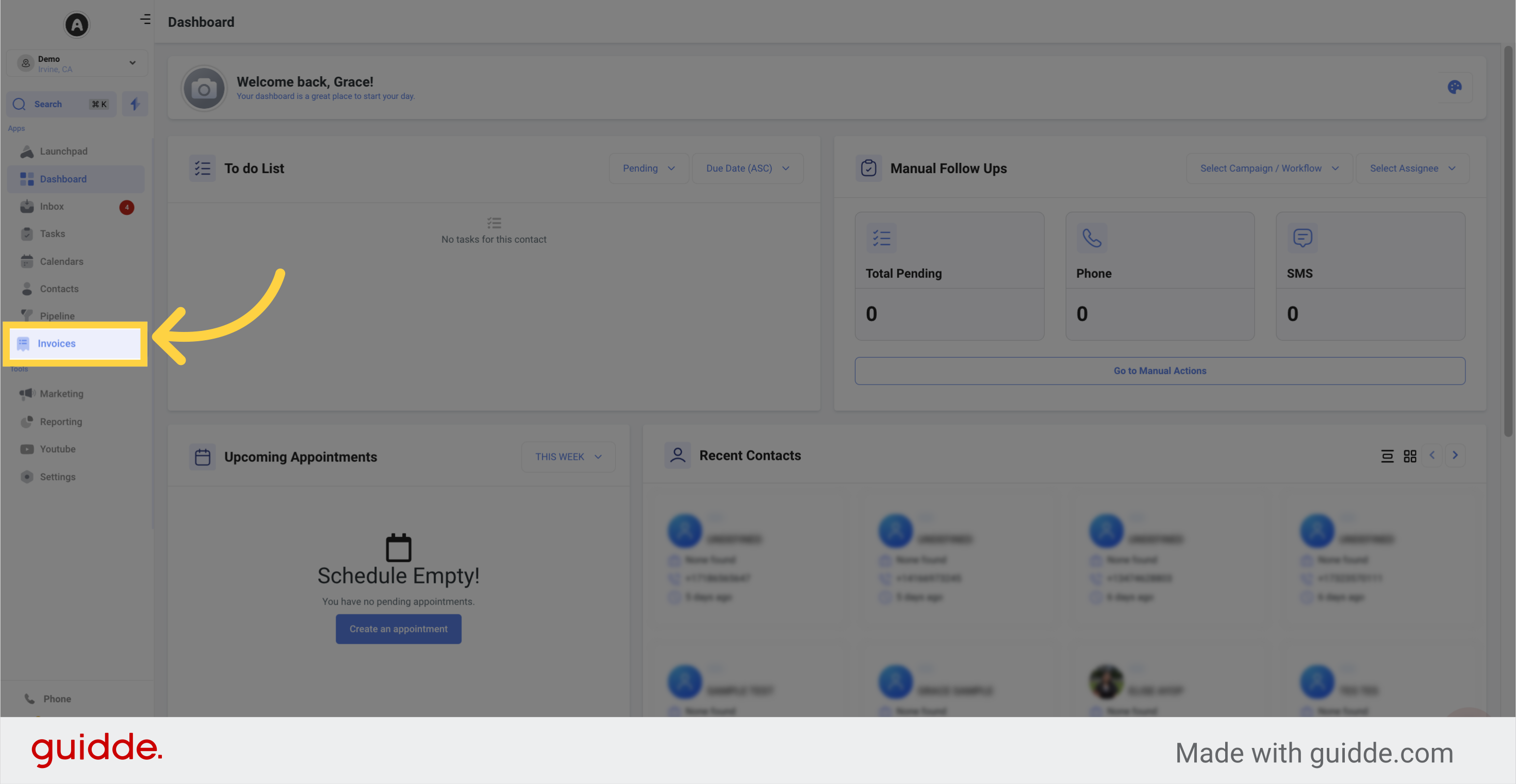The height and width of the screenshot is (784, 1516).
Task: Open Inbox with 4 unread
Action: (x=75, y=207)
